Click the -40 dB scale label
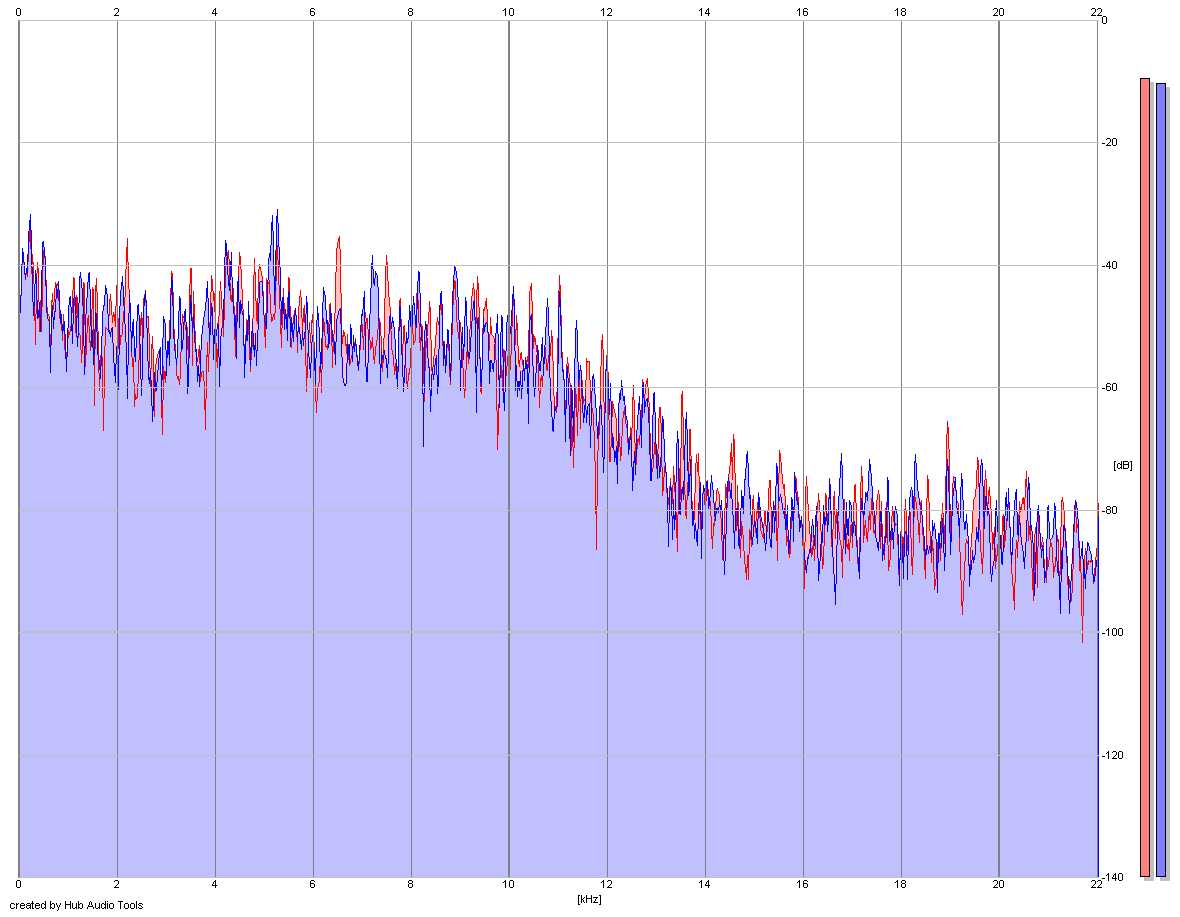The height and width of the screenshot is (917, 1180). pos(1110,266)
